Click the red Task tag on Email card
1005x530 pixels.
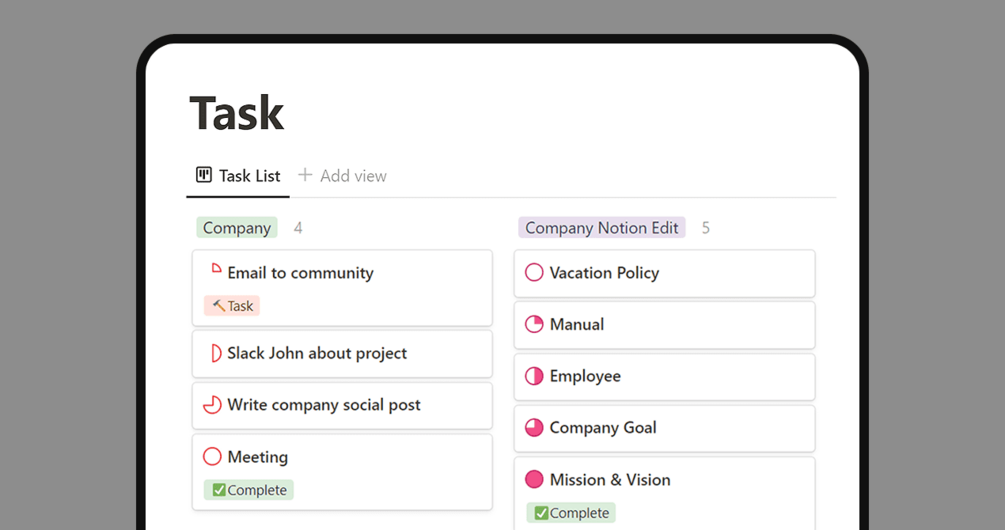[x=232, y=306]
